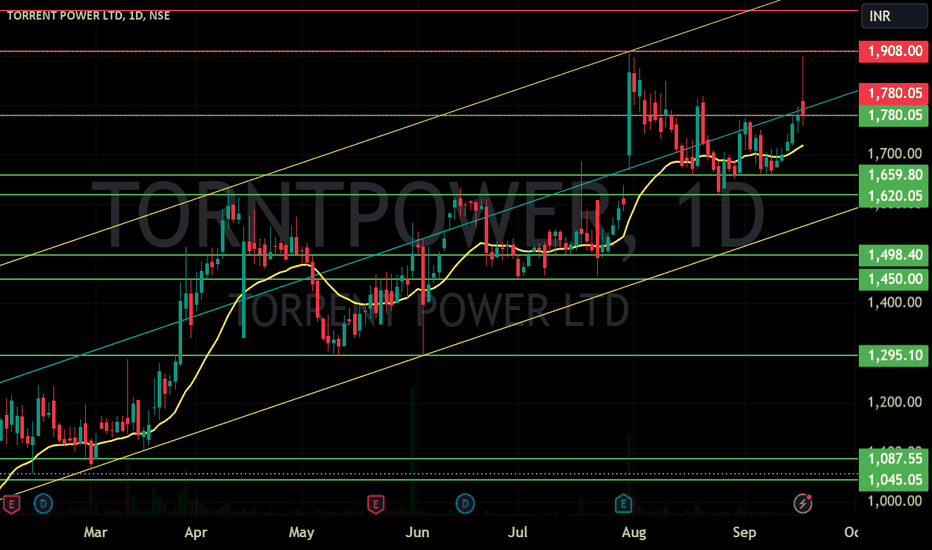This screenshot has width=932, height=550.
Task: Click the red earnings marker before Jun
Action: [x=375, y=504]
